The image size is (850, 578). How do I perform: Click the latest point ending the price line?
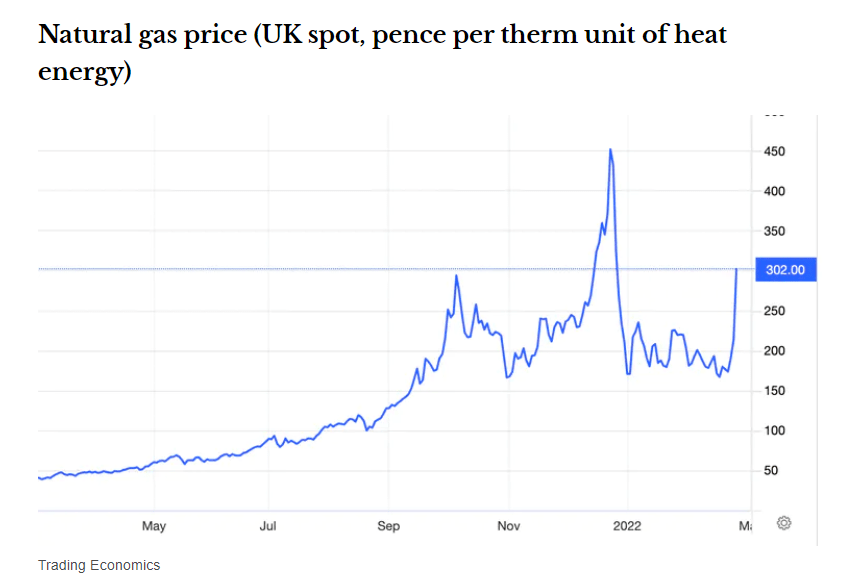[x=737, y=269]
